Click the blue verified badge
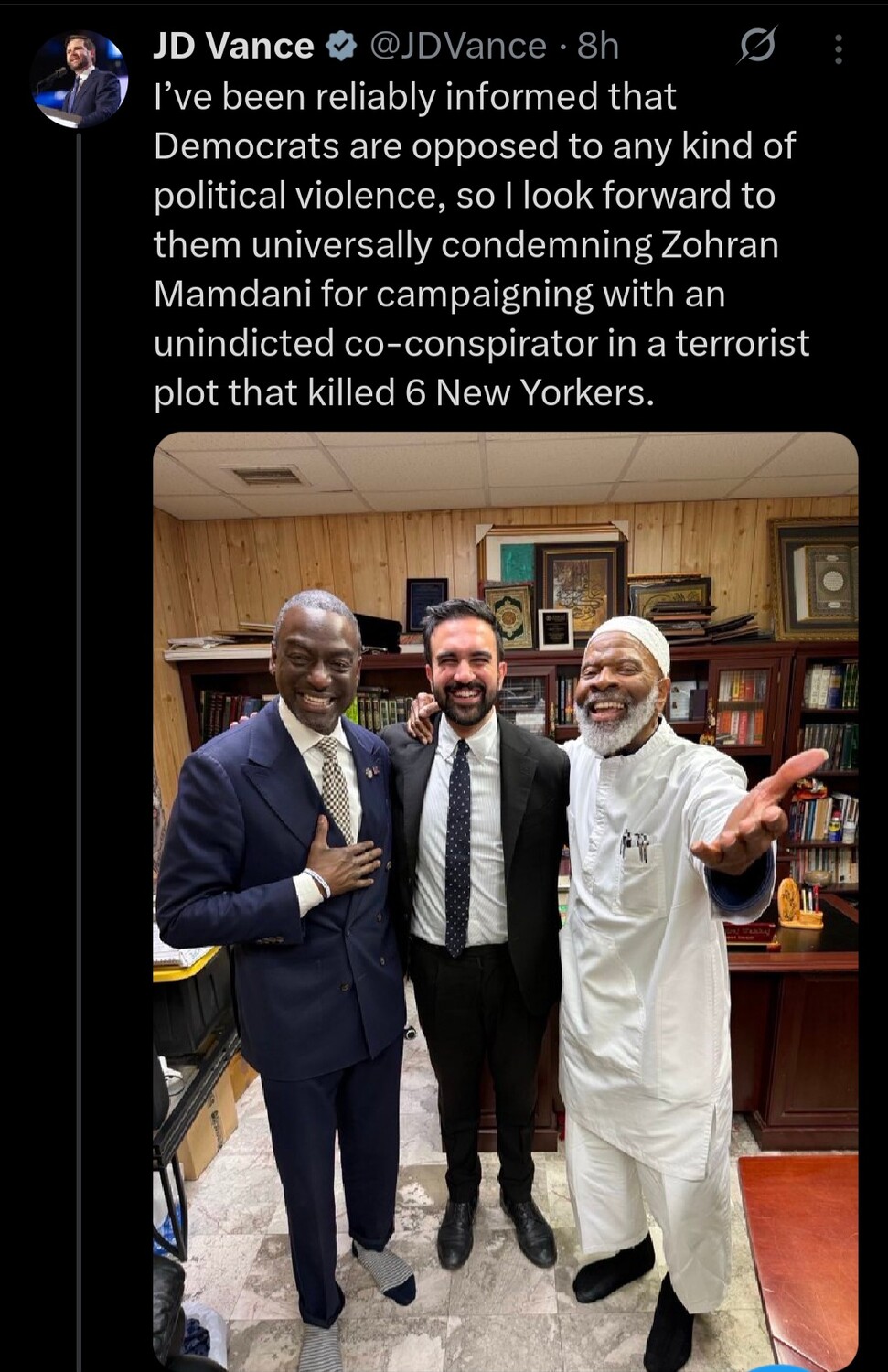This screenshot has width=888, height=1372. [342, 46]
